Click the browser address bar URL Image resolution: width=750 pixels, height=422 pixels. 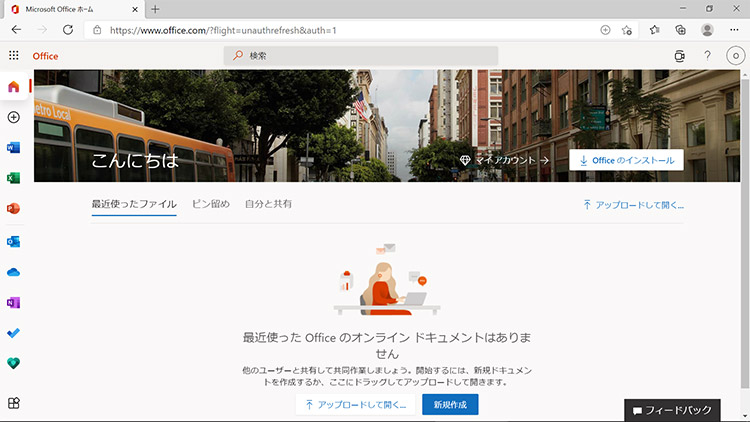coord(223,30)
